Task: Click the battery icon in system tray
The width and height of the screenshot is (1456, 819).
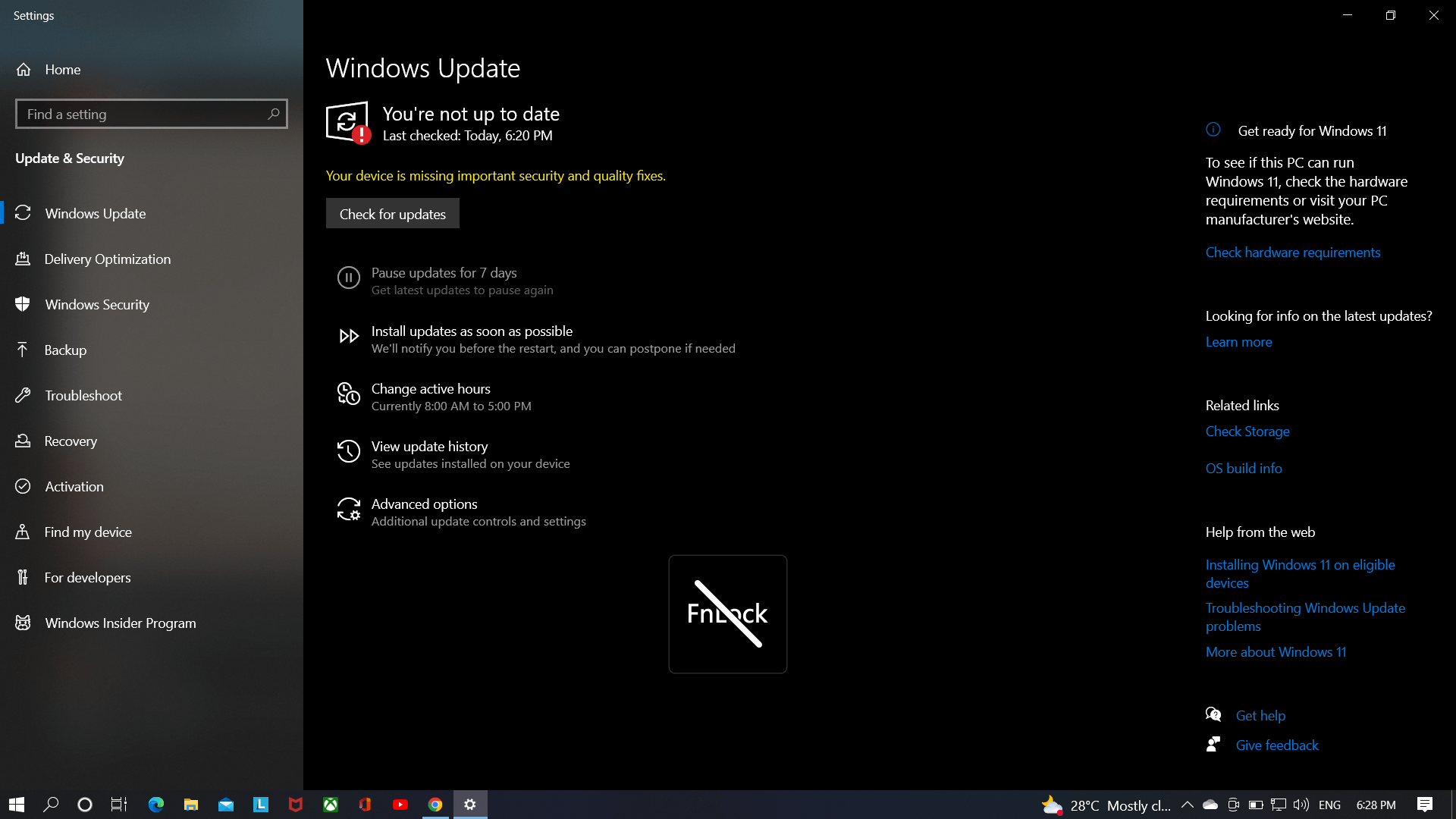Action: 1256,805
